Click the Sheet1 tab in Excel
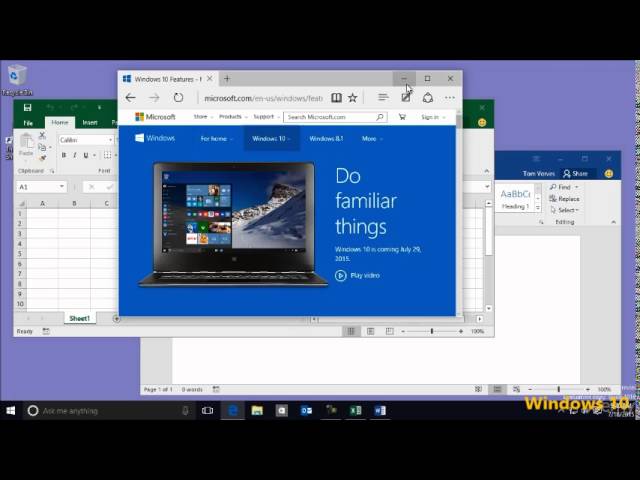640x480 pixels. click(x=80, y=318)
